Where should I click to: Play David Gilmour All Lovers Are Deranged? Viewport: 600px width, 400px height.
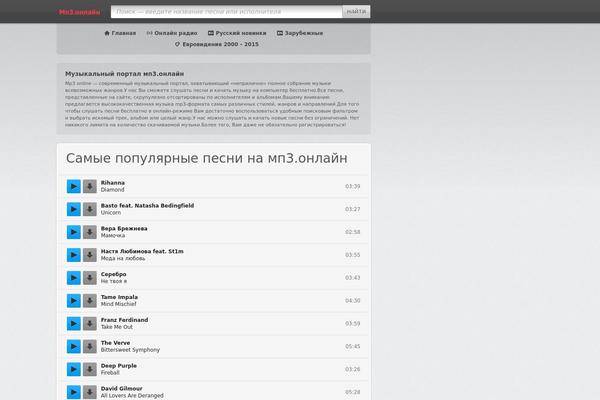point(74,392)
